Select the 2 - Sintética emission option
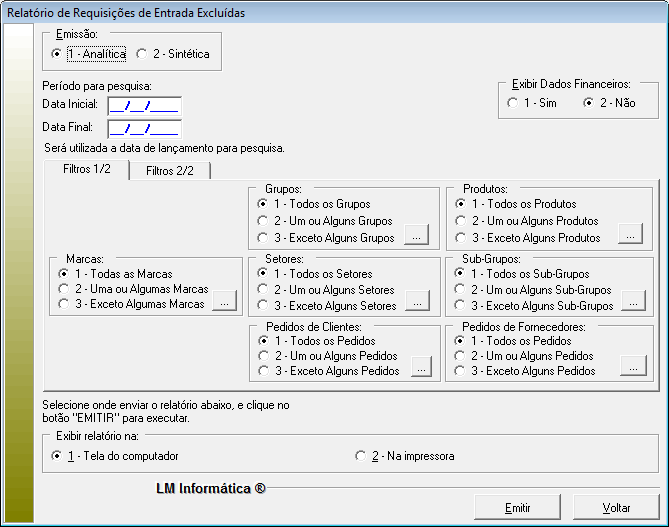Image resolution: width=669 pixels, height=527 pixels. pyautogui.click(x=142, y=53)
